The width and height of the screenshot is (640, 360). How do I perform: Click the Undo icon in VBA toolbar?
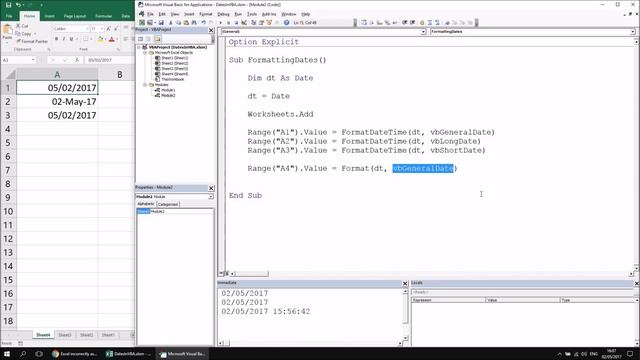click(204, 22)
